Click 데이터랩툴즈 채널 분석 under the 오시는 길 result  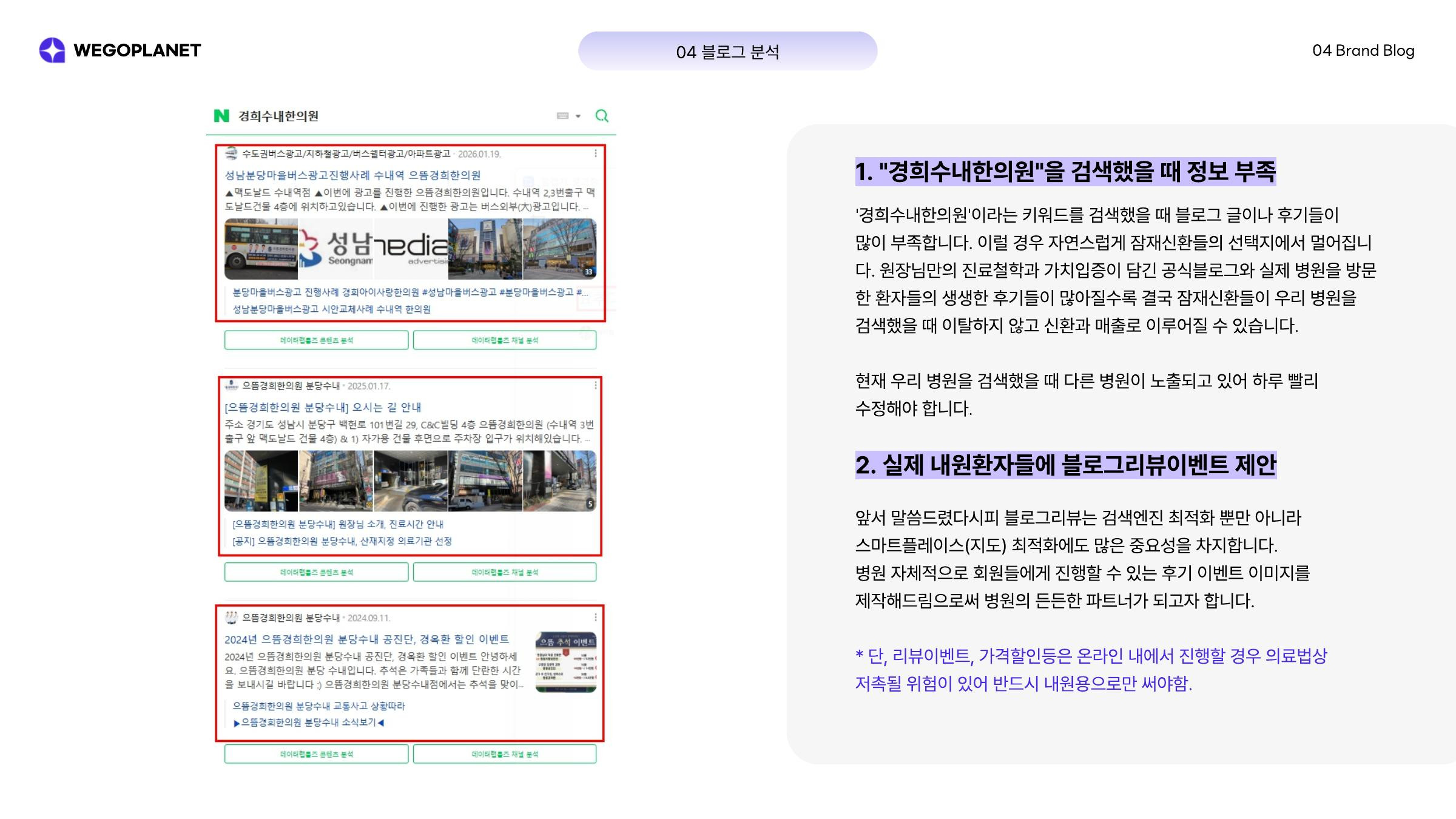pos(505,572)
